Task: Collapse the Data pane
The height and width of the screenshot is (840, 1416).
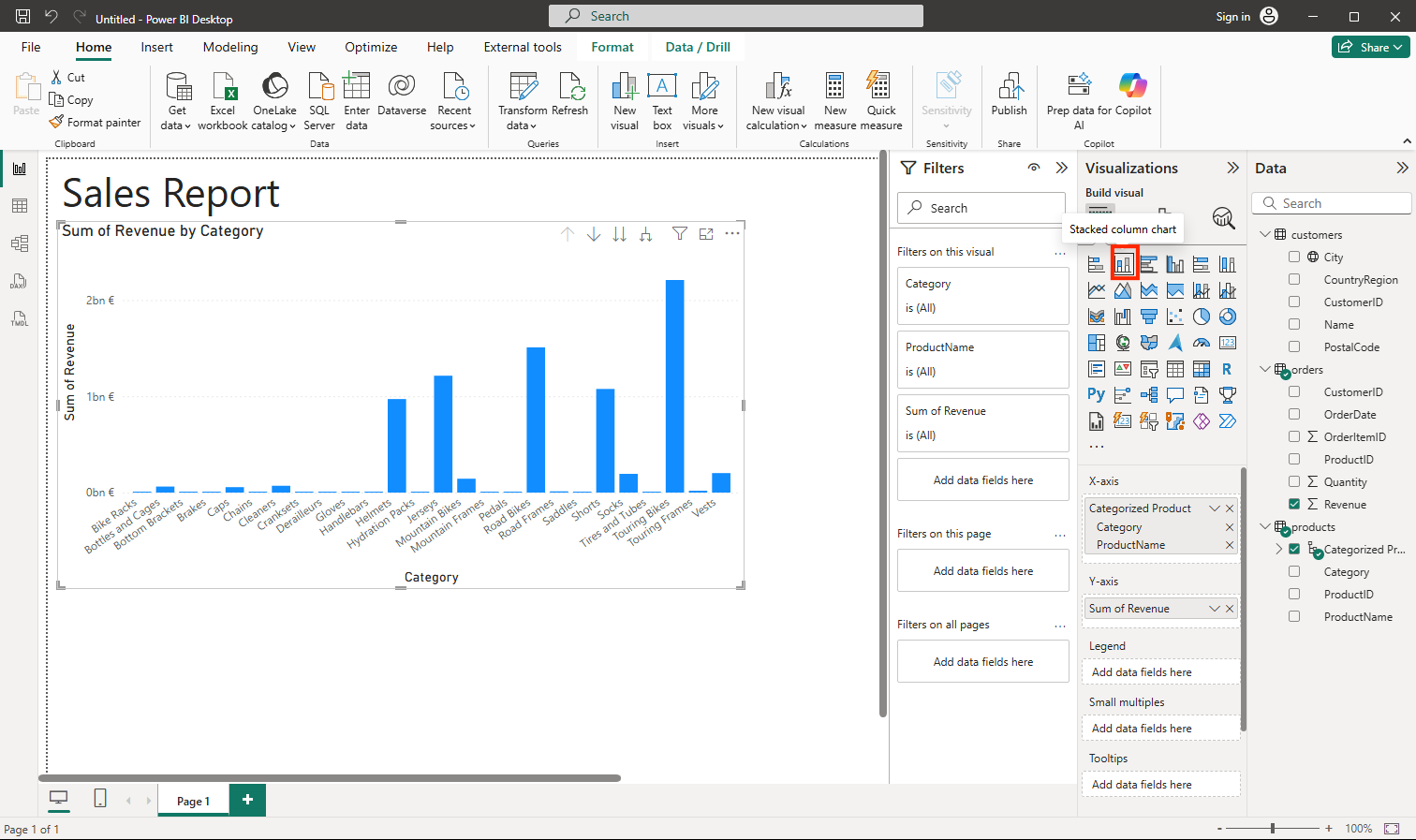Action: pyautogui.click(x=1402, y=168)
